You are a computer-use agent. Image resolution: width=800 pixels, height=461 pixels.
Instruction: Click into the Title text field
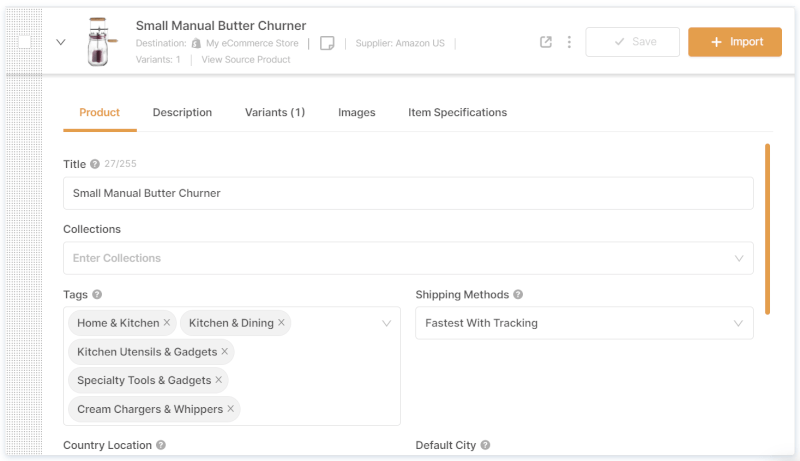click(408, 193)
